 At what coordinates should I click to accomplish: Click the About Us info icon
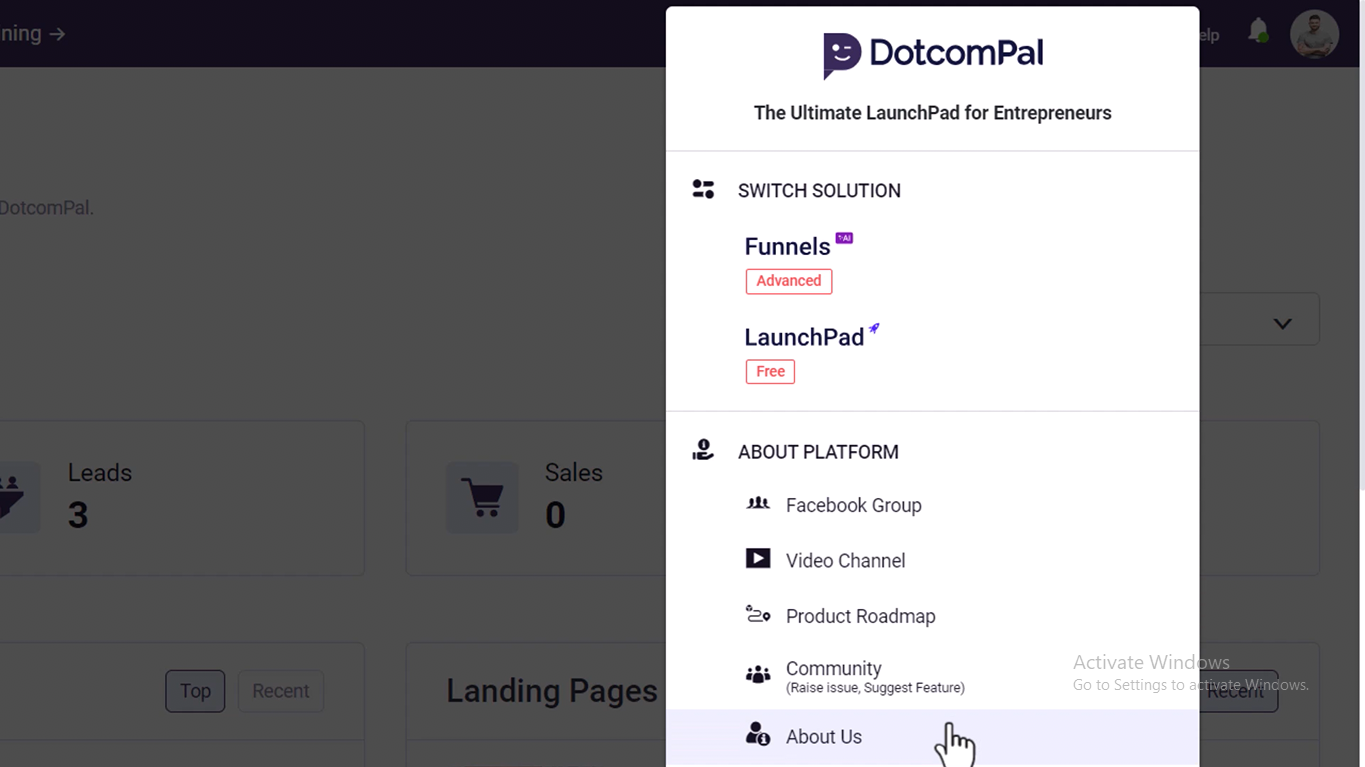click(x=758, y=735)
